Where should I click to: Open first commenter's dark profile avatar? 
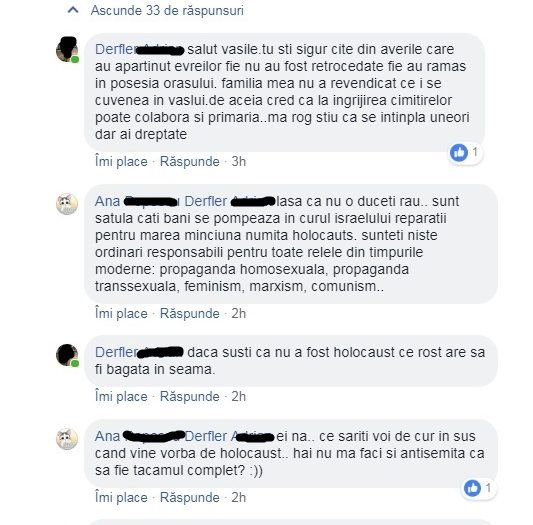pos(67,50)
